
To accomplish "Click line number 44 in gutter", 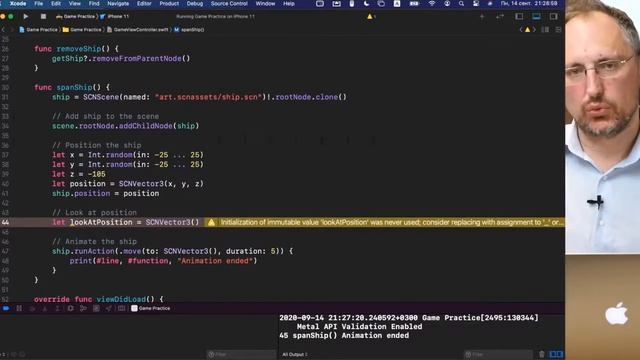I will (5, 222).
